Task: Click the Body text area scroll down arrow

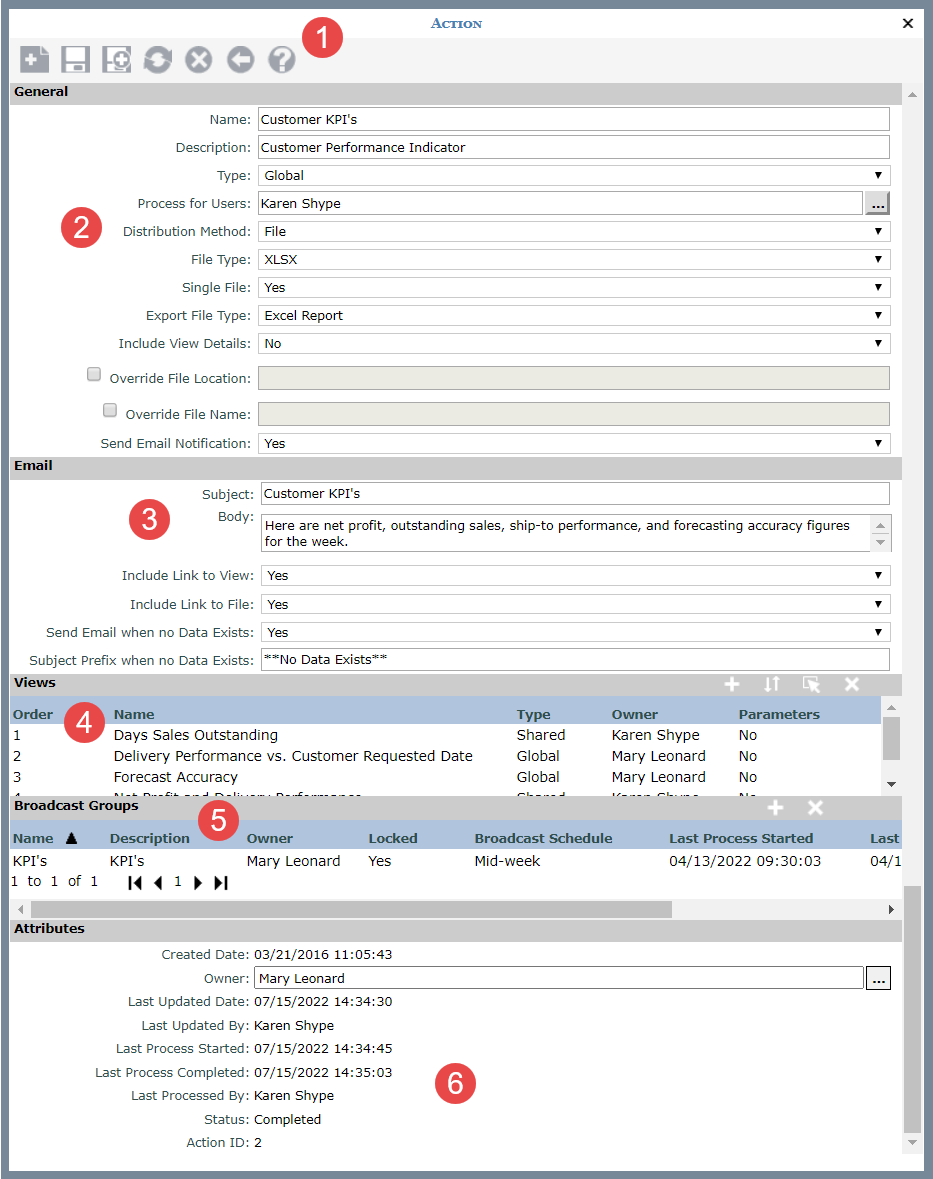Action: 880,543
